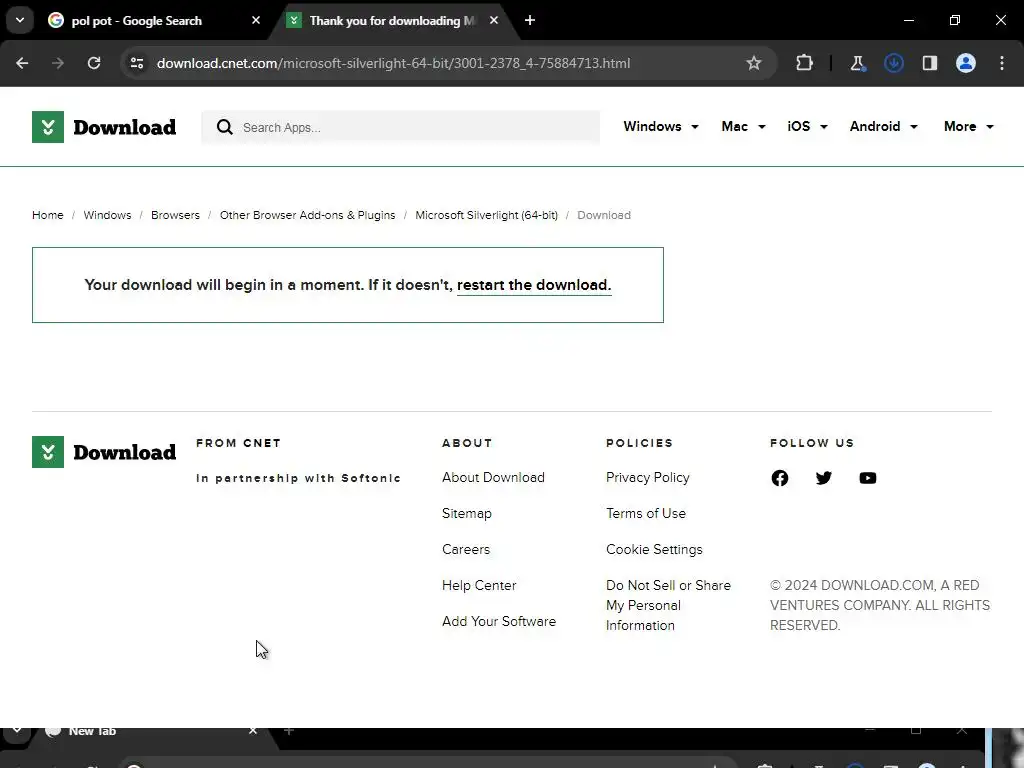
Task: Click the browser back arrow
Action: click(22, 63)
